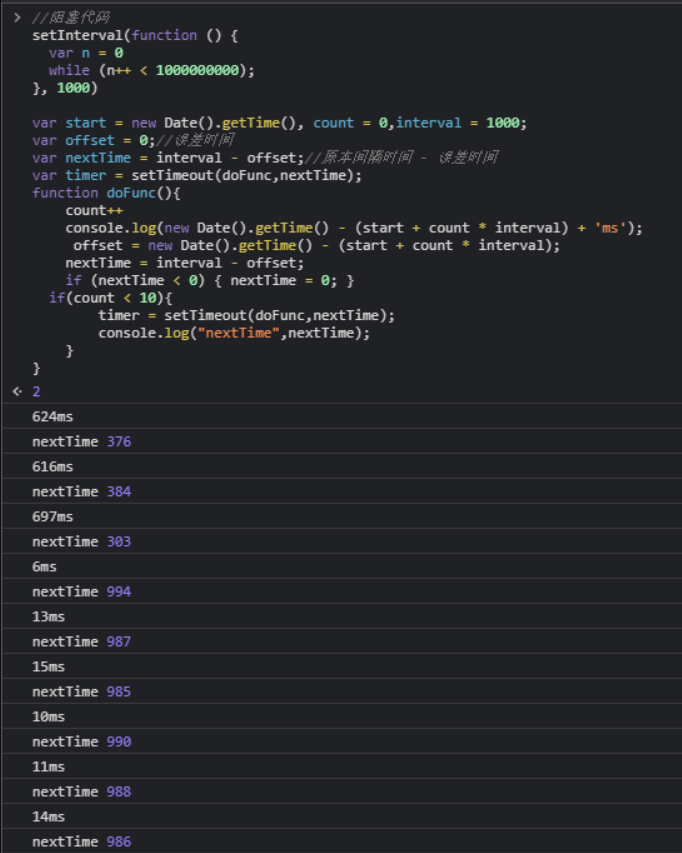Click the var start = new Date() line
This screenshot has height=853, width=682.
click(x=280, y=123)
